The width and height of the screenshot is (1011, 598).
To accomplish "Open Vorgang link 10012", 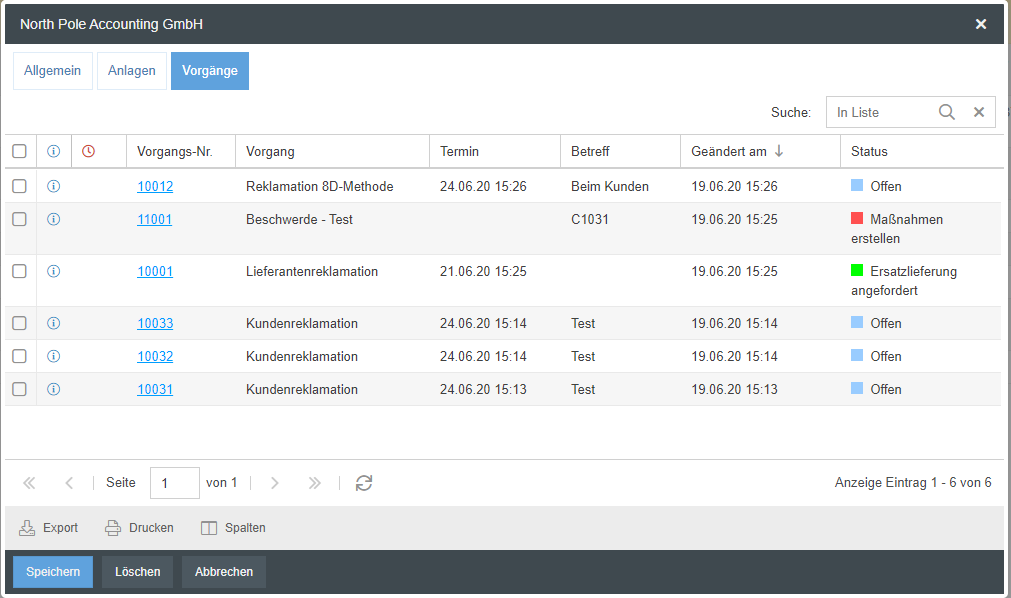I will click(x=155, y=186).
